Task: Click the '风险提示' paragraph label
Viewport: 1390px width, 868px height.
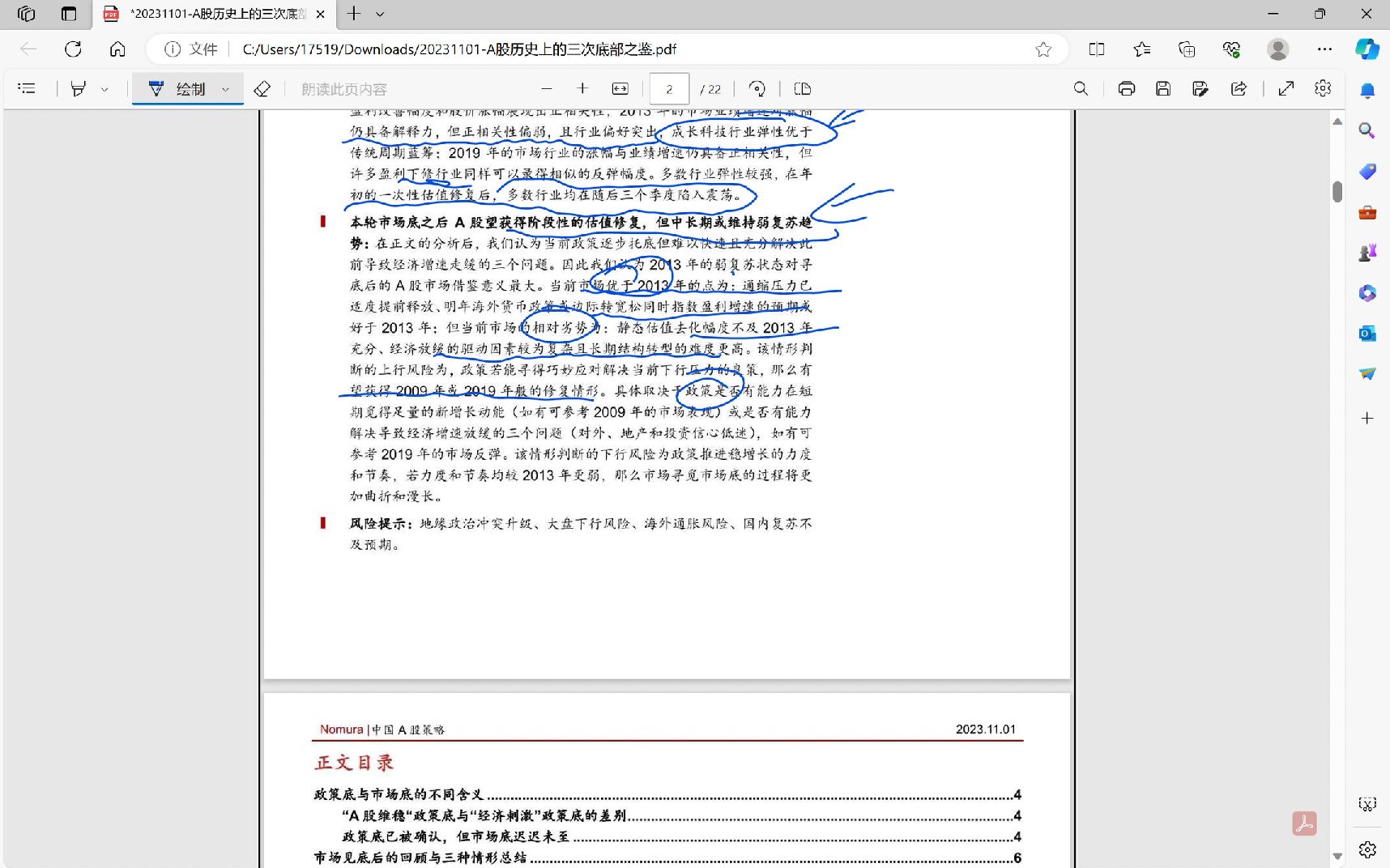Action: click(x=381, y=524)
